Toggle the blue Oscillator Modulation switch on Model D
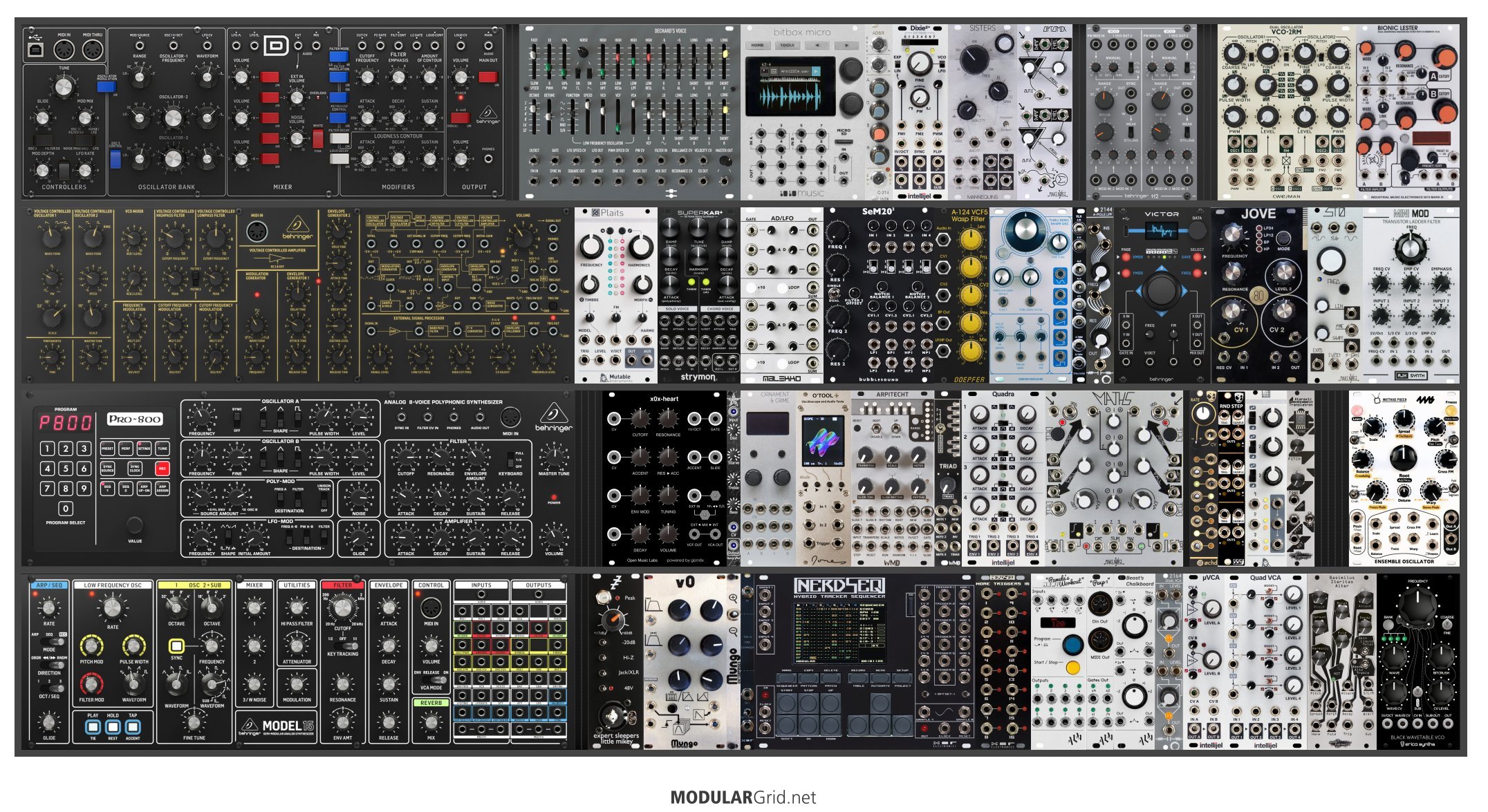Image resolution: width=1488 pixels, height=812 pixels. 106,86
